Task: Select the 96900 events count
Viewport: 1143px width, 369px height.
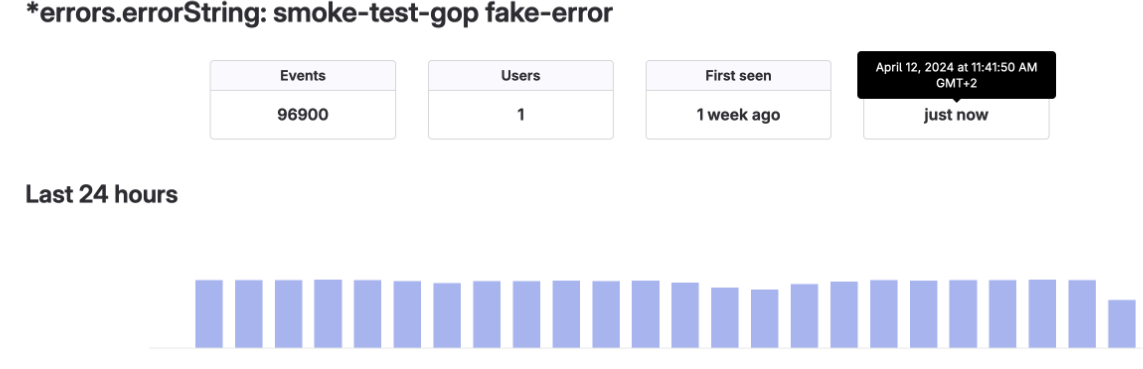Action: point(303,115)
